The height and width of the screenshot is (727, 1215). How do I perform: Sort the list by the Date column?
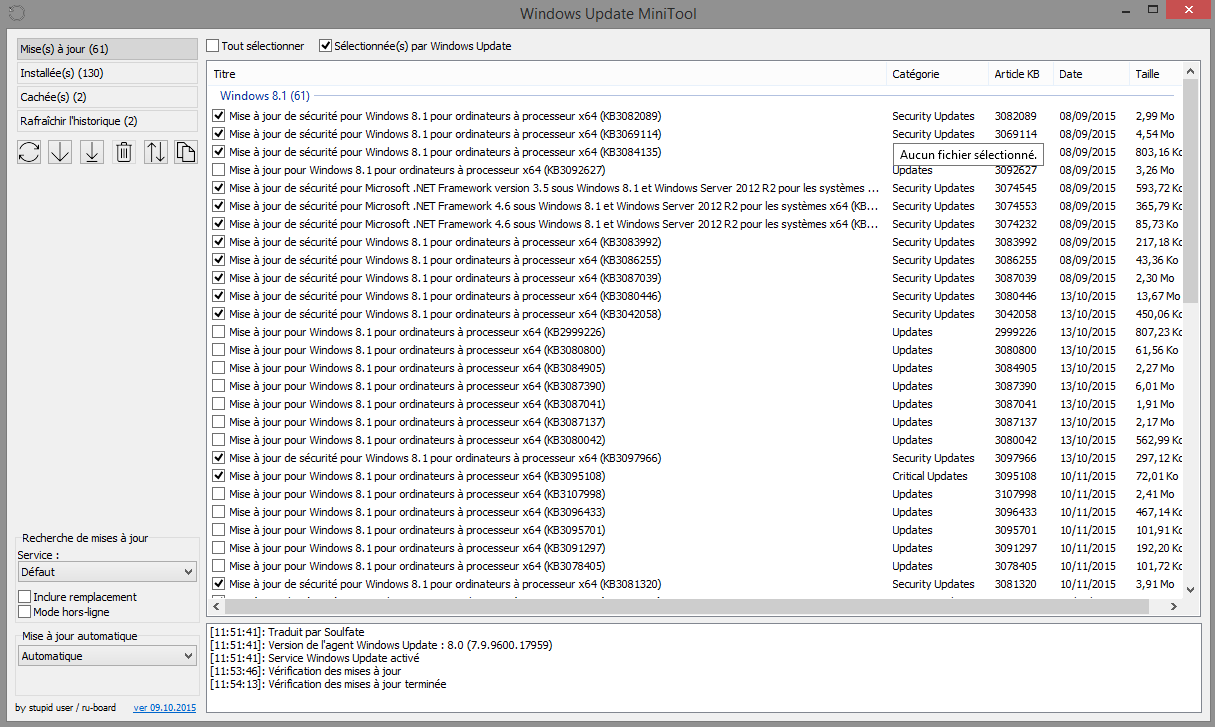(x=1091, y=74)
